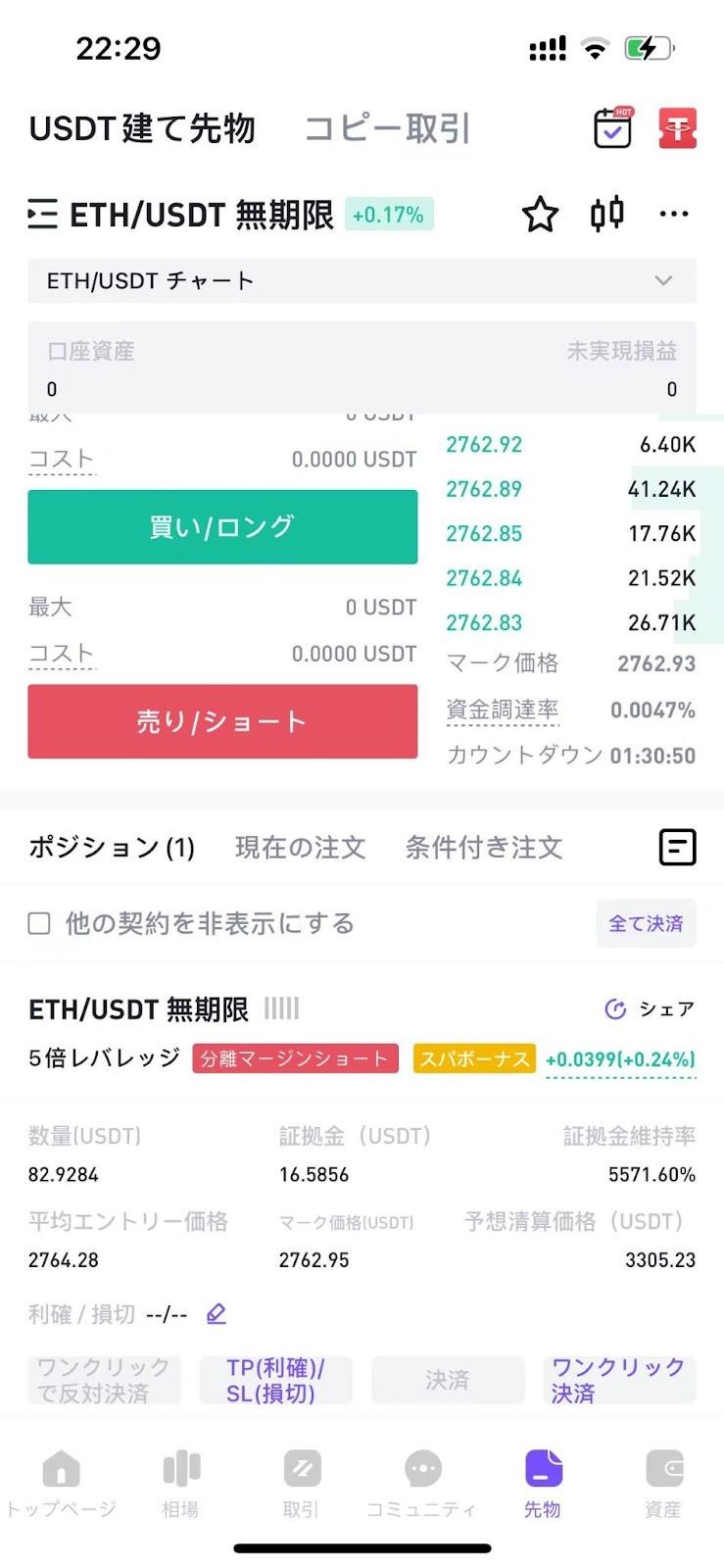Add ETH/USDT to favorites with star
The width and height of the screenshot is (724, 1568).
pyautogui.click(x=540, y=214)
